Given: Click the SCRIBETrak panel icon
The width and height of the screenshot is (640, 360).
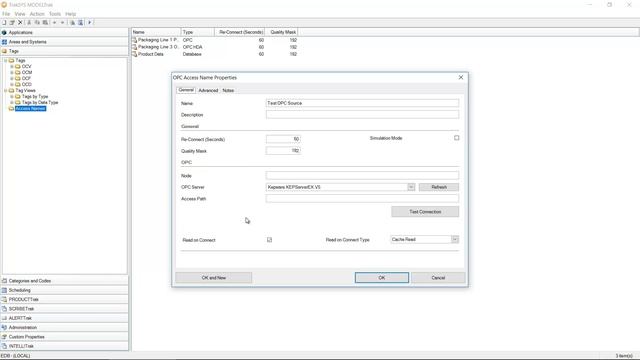Looking at the screenshot, I should point(4,309).
